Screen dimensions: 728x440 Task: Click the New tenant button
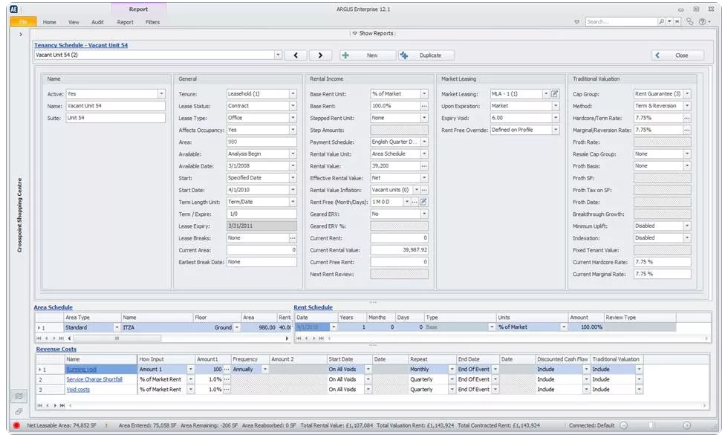[x=367, y=55]
